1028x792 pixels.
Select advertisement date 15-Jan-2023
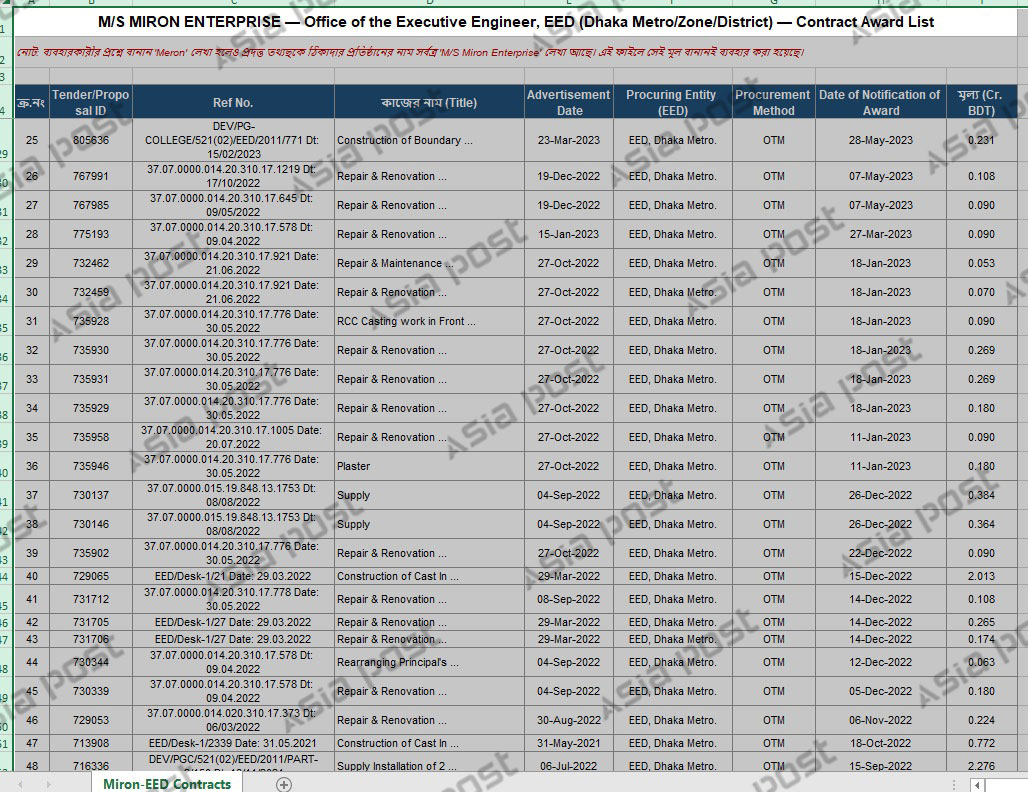point(568,234)
